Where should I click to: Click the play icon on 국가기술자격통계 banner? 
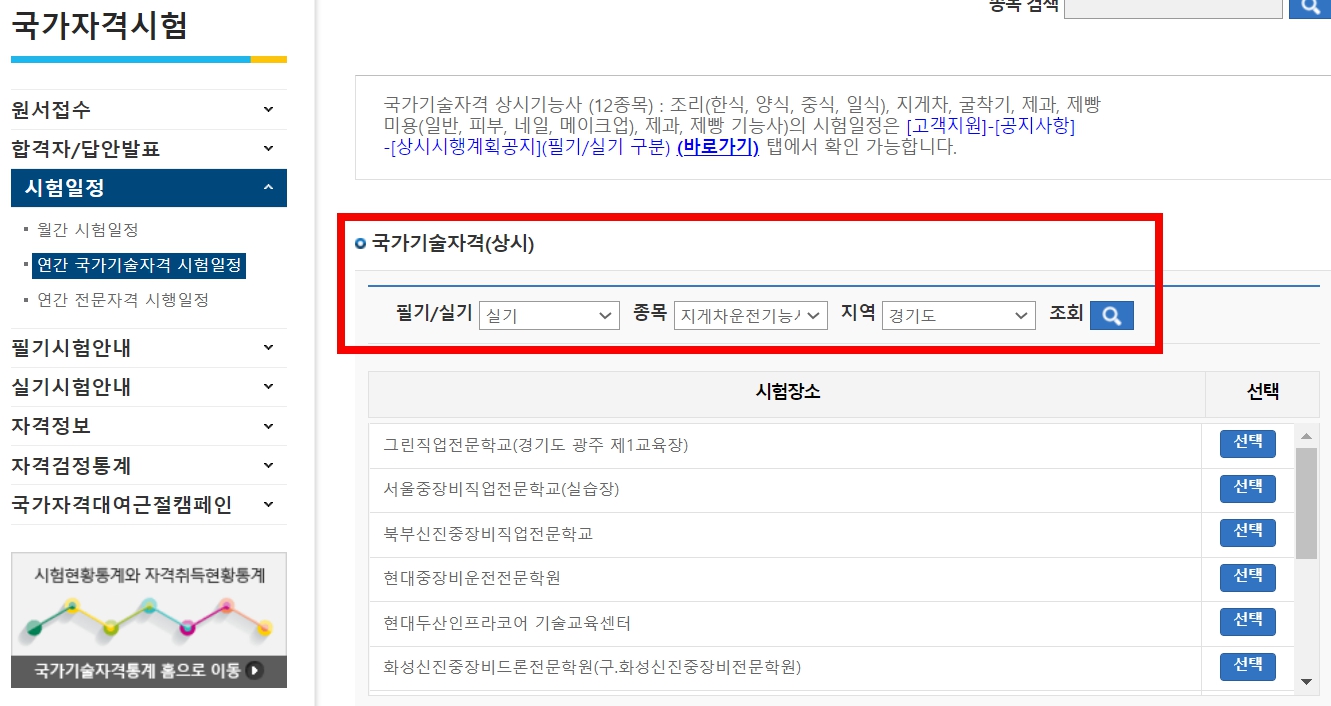coord(254,671)
